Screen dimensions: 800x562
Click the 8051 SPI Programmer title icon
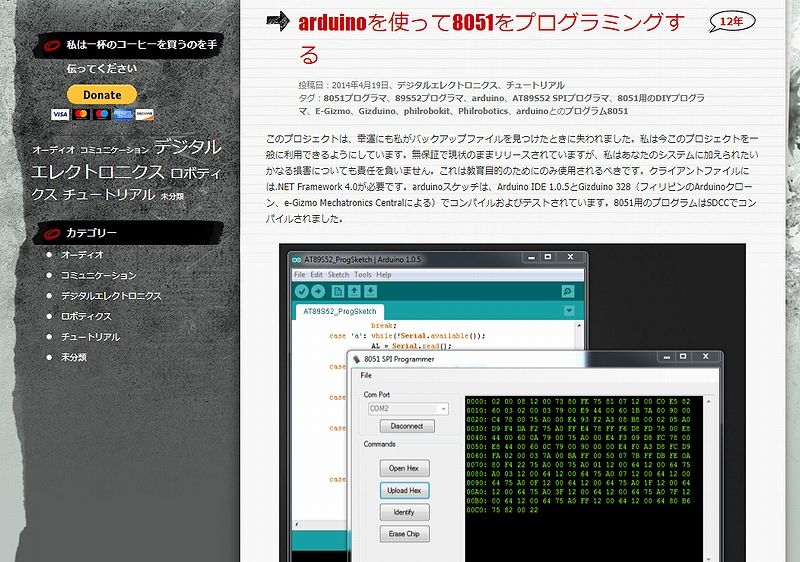coord(357,360)
